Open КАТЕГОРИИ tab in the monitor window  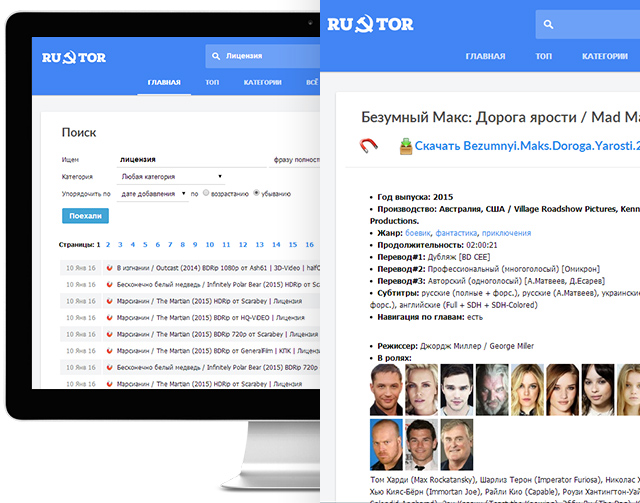click(262, 82)
